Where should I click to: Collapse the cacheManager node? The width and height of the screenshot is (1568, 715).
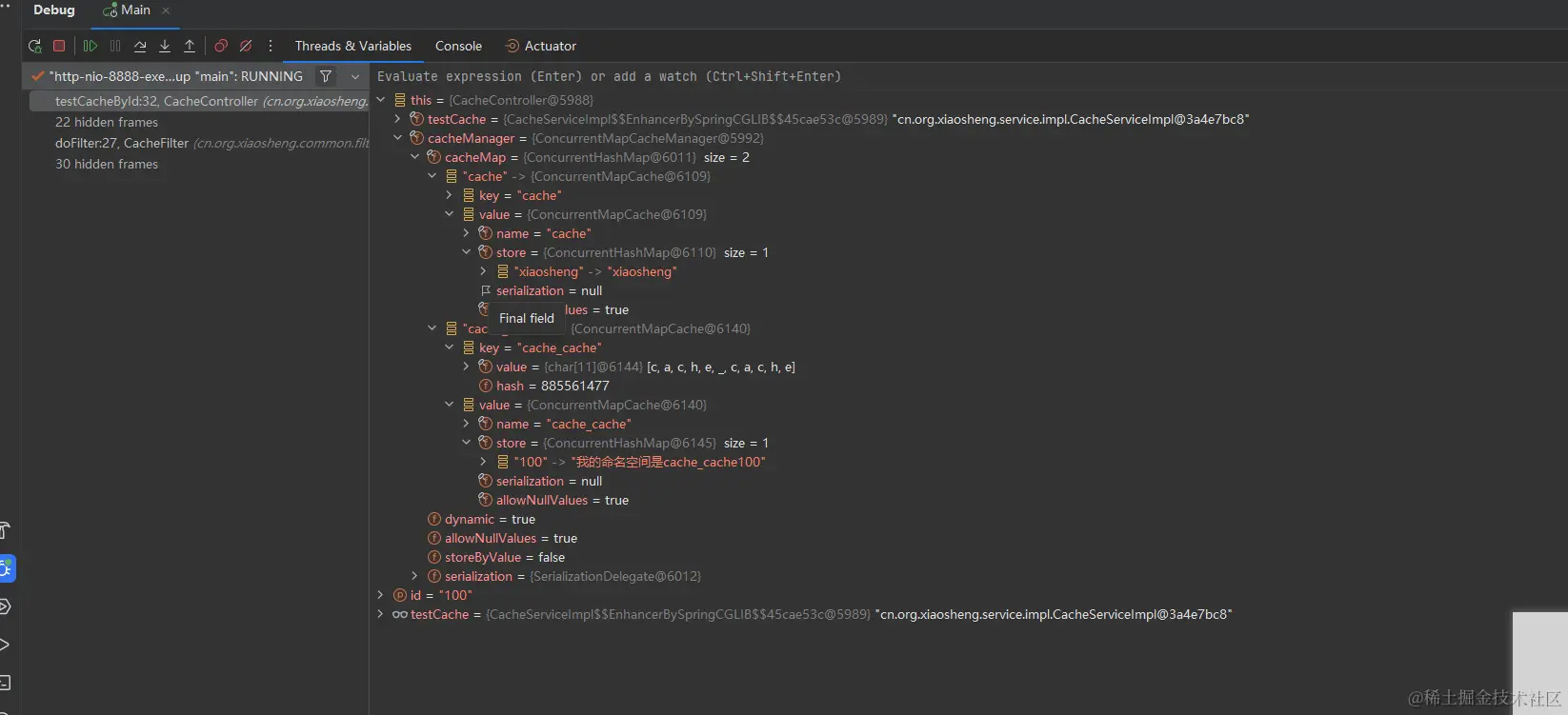(x=398, y=138)
